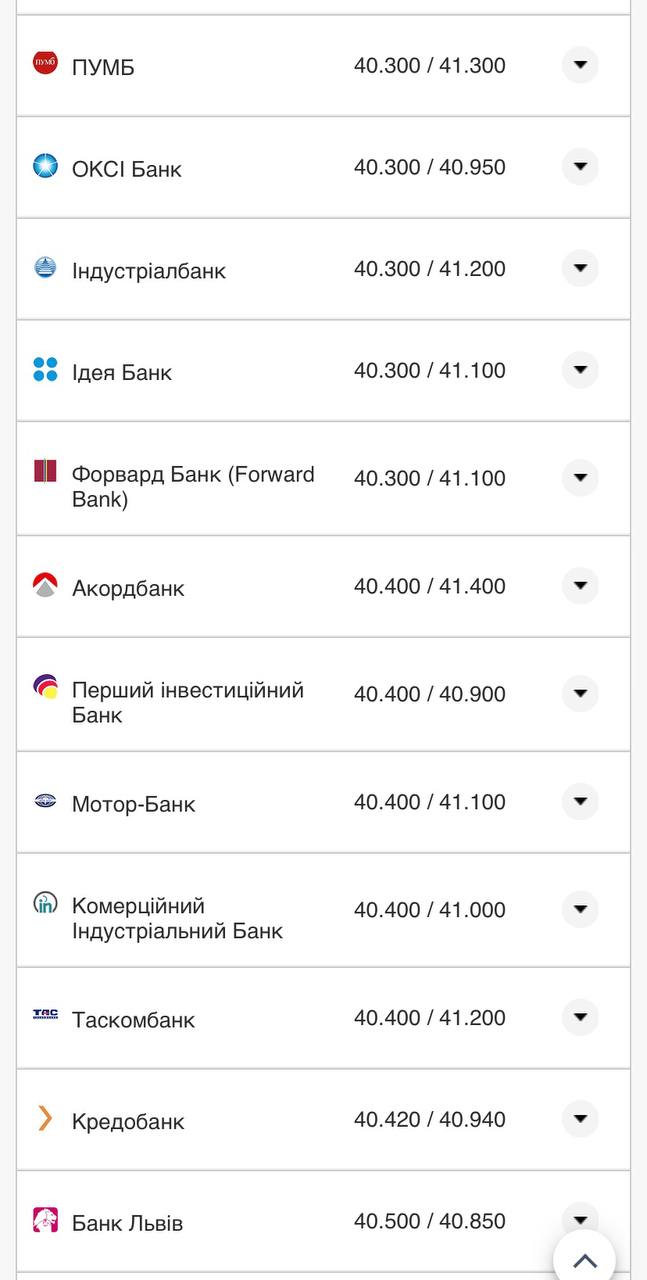
Task: Expand details for Форвард Банк
Action: click(580, 477)
